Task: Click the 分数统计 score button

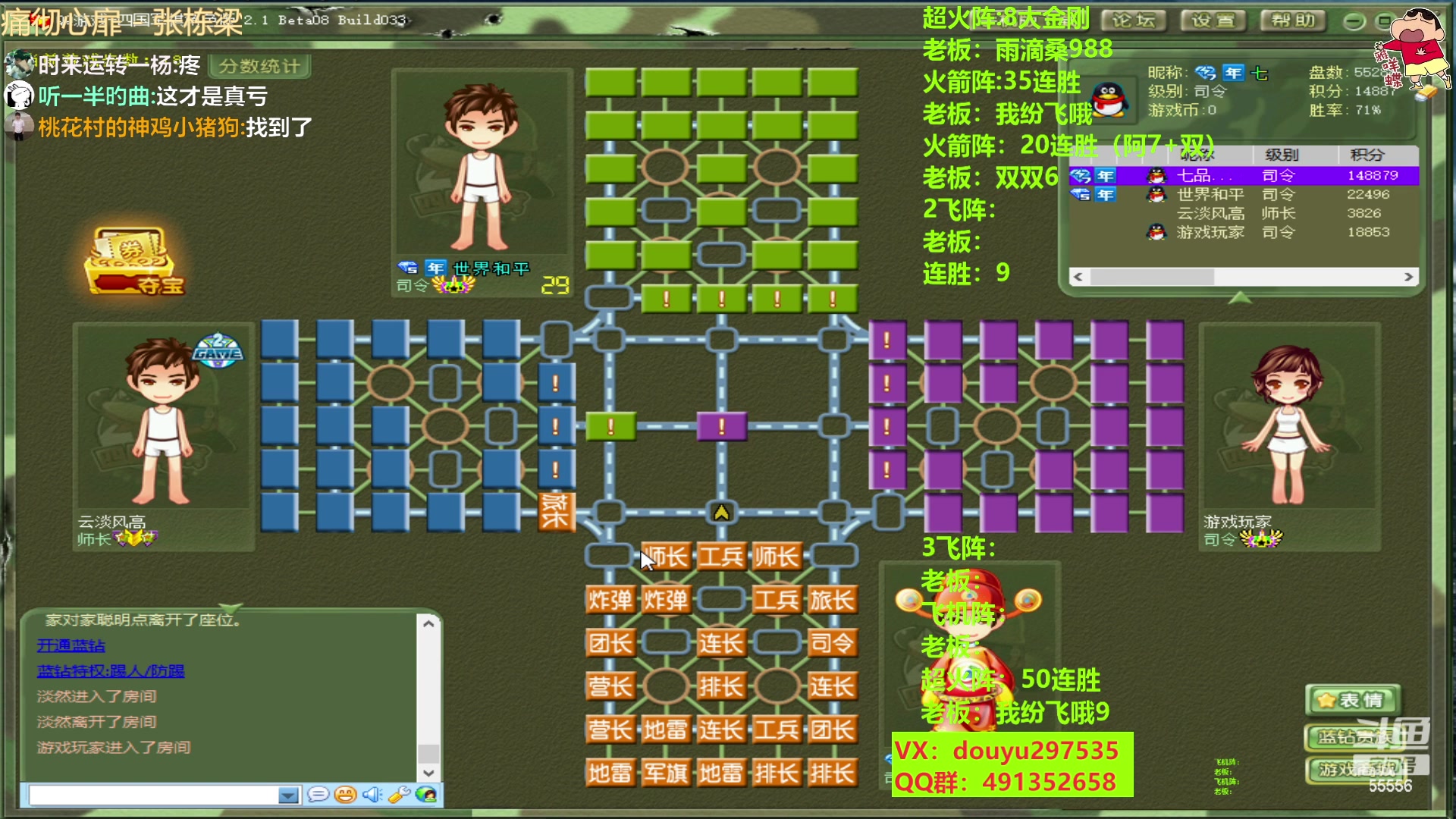Action: click(259, 66)
